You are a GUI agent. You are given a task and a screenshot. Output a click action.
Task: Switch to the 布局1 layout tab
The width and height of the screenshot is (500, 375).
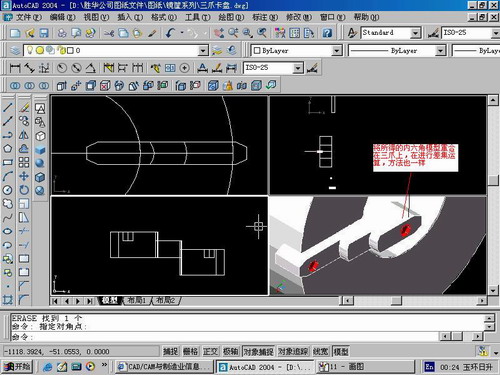coord(137,301)
